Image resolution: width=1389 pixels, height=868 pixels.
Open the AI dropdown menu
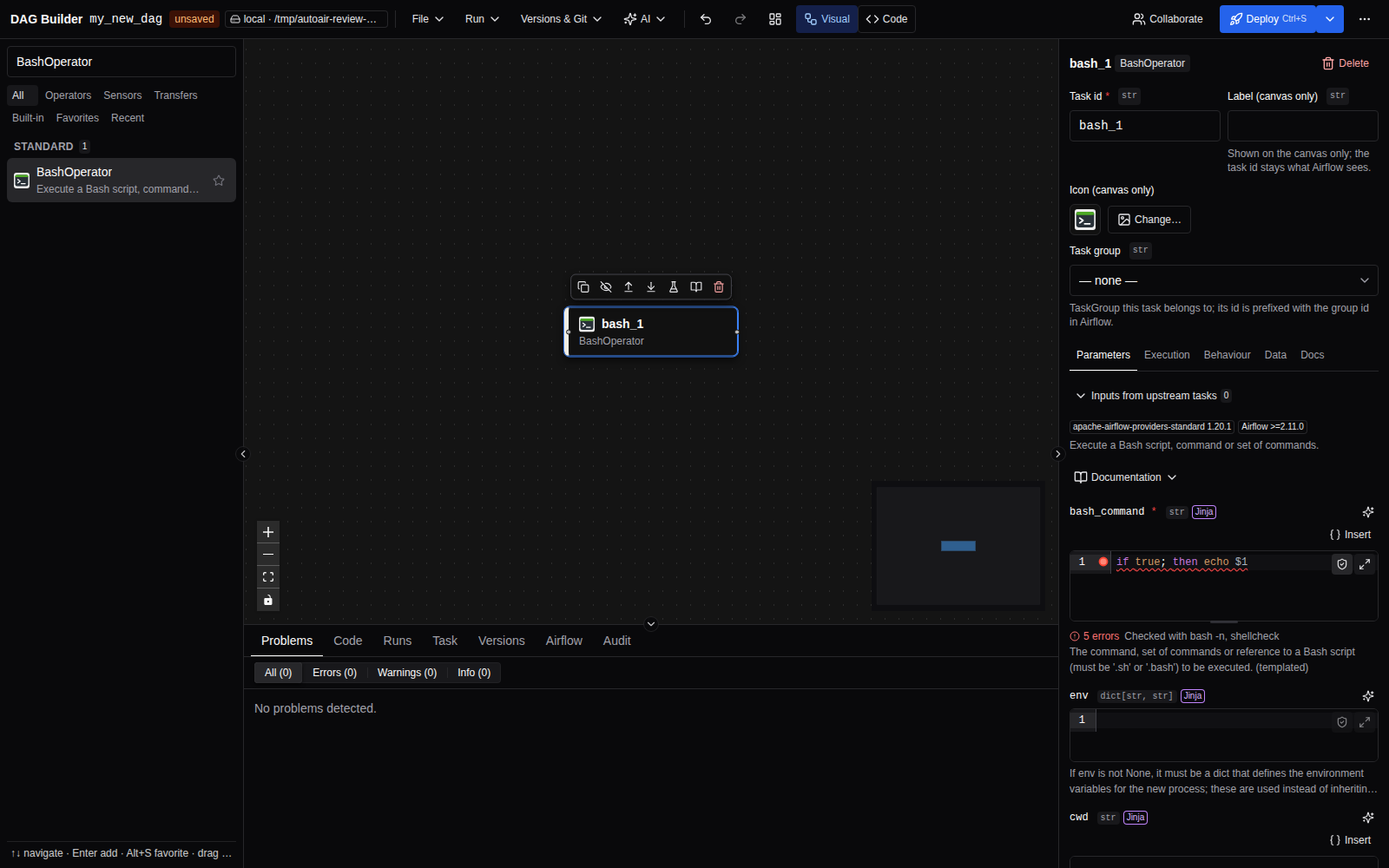pos(644,19)
